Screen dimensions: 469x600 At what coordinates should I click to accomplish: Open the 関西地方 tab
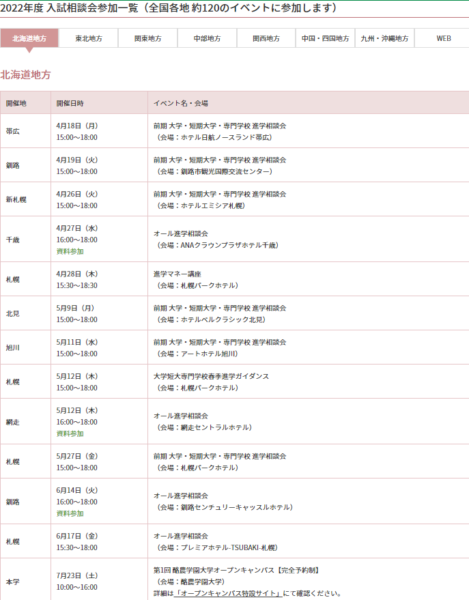pyautogui.click(x=266, y=38)
